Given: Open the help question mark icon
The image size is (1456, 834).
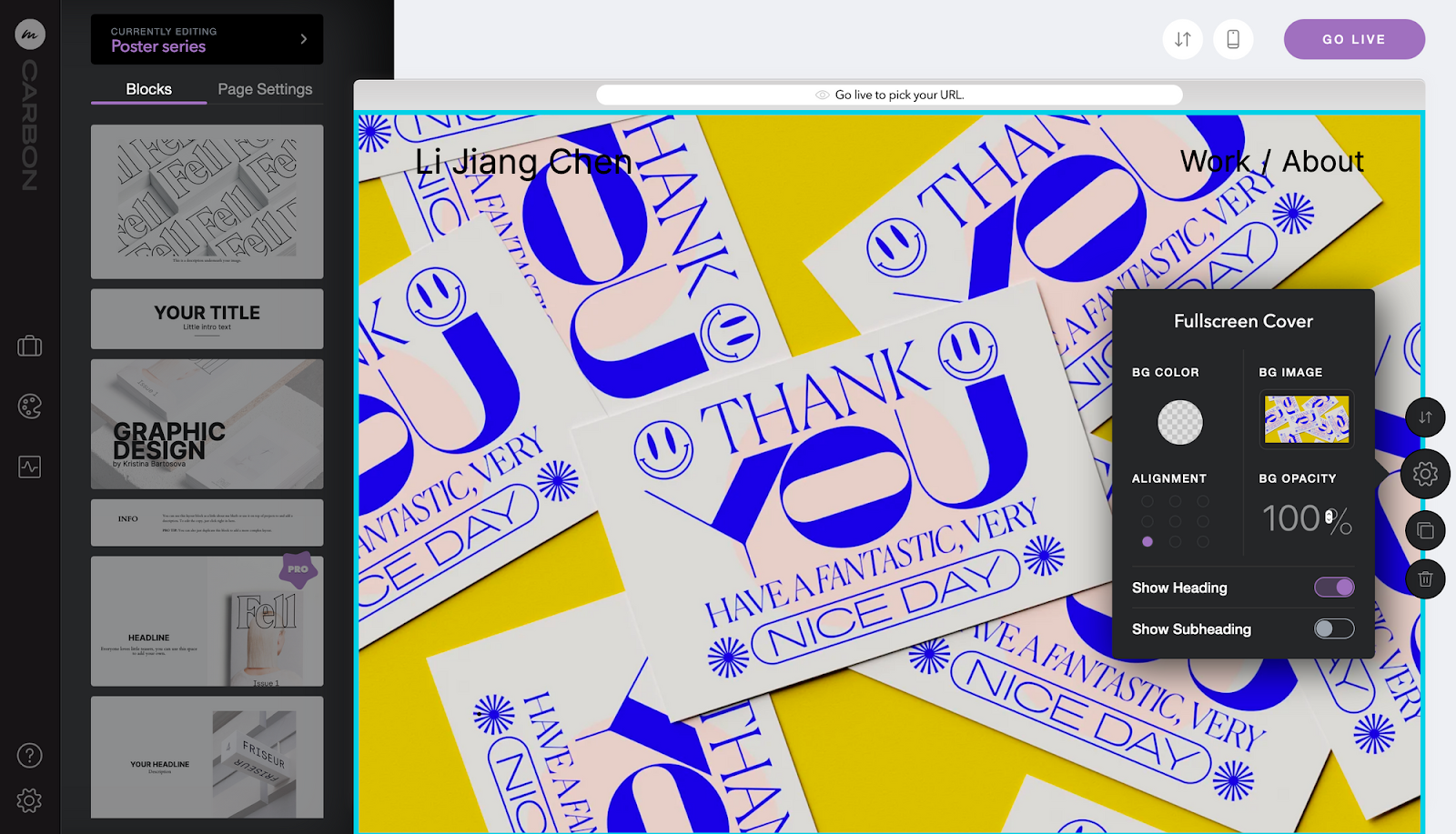Looking at the screenshot, I should (x=30, y=755).
